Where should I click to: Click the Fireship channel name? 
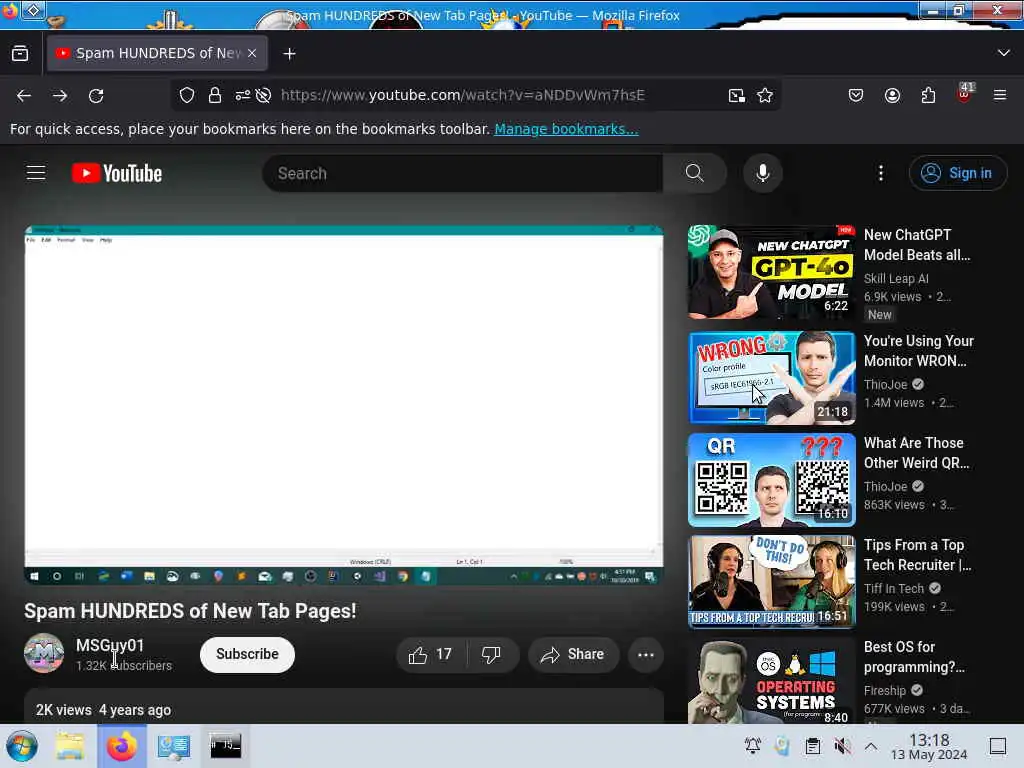tap(885, 690)
